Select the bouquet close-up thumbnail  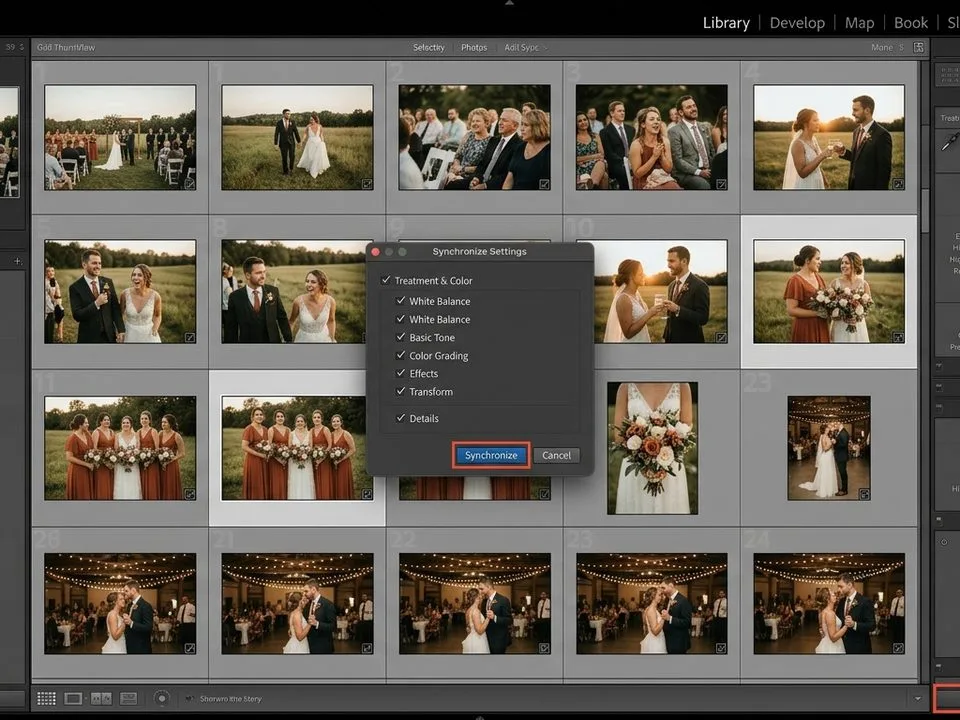pos(652,448)
